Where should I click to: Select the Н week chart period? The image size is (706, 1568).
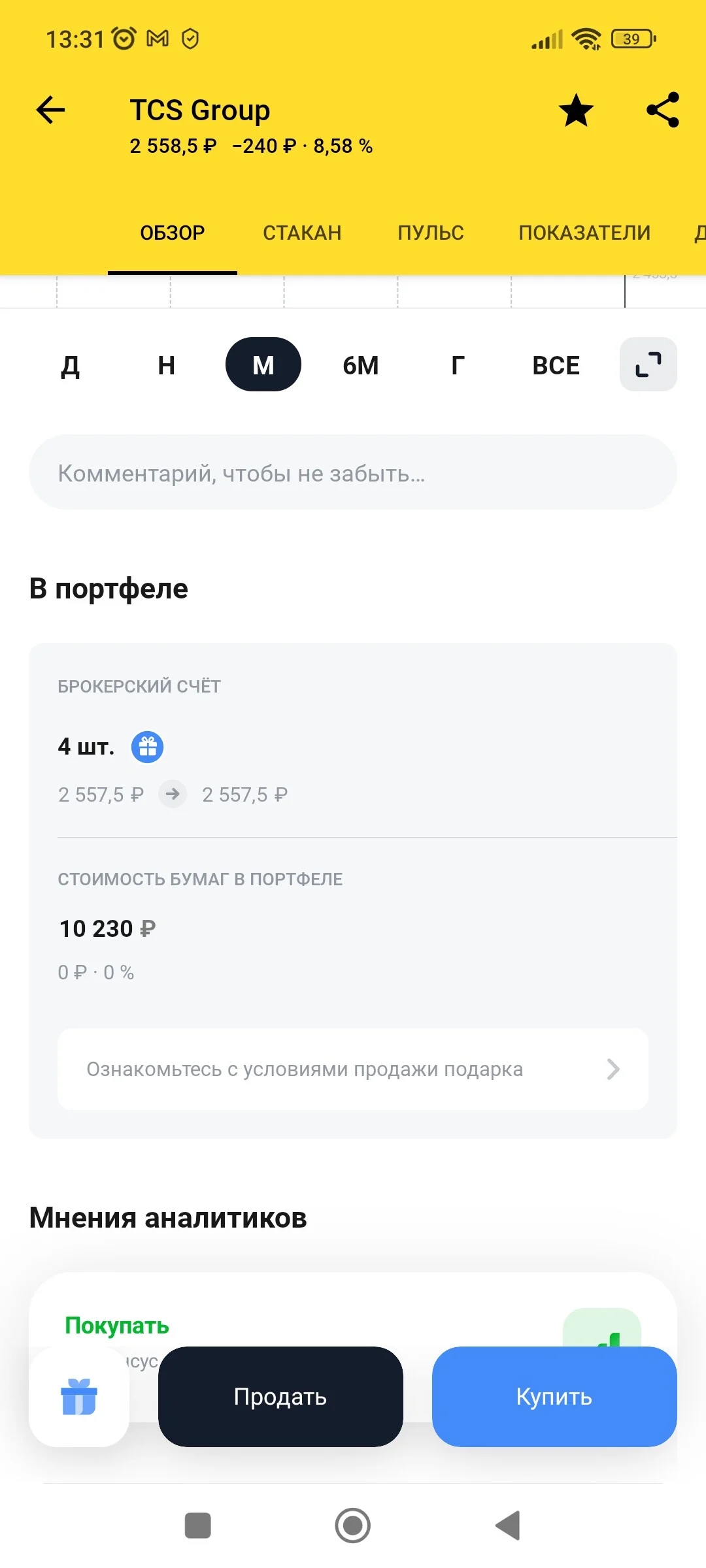pyautogui.click(x=167, y=365)
